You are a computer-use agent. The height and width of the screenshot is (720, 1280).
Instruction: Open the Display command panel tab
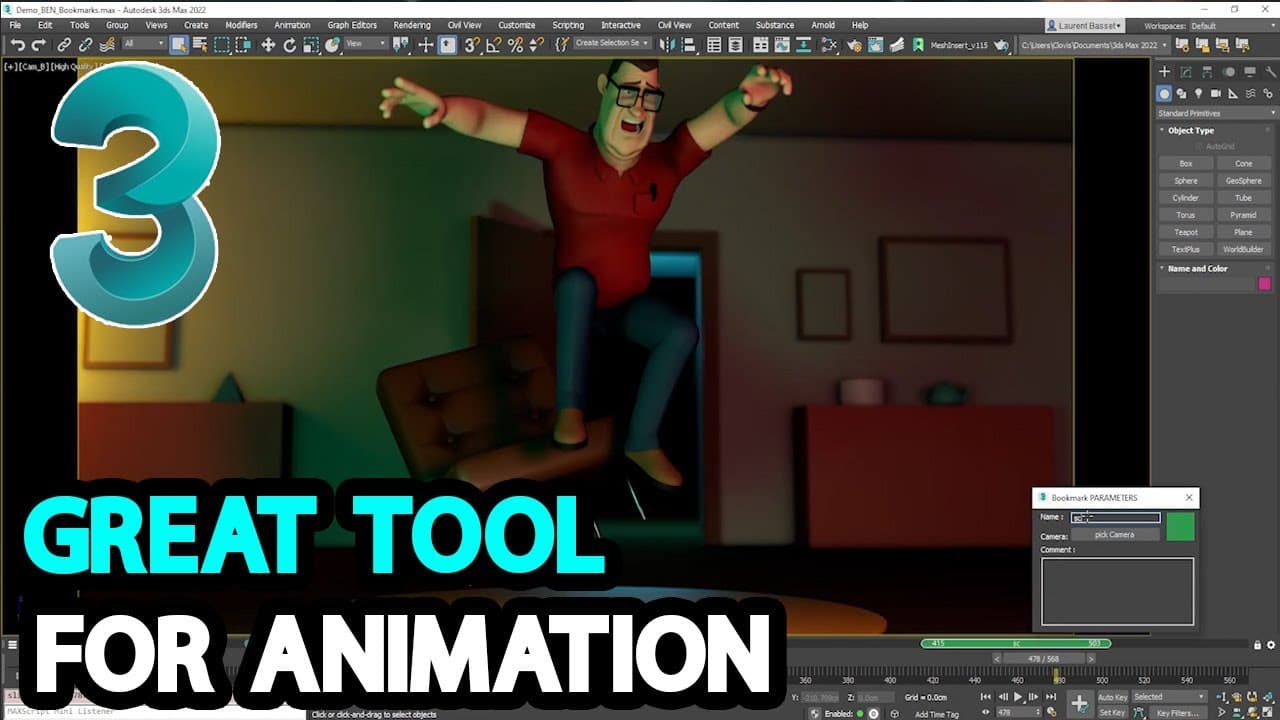point(1249,71)
